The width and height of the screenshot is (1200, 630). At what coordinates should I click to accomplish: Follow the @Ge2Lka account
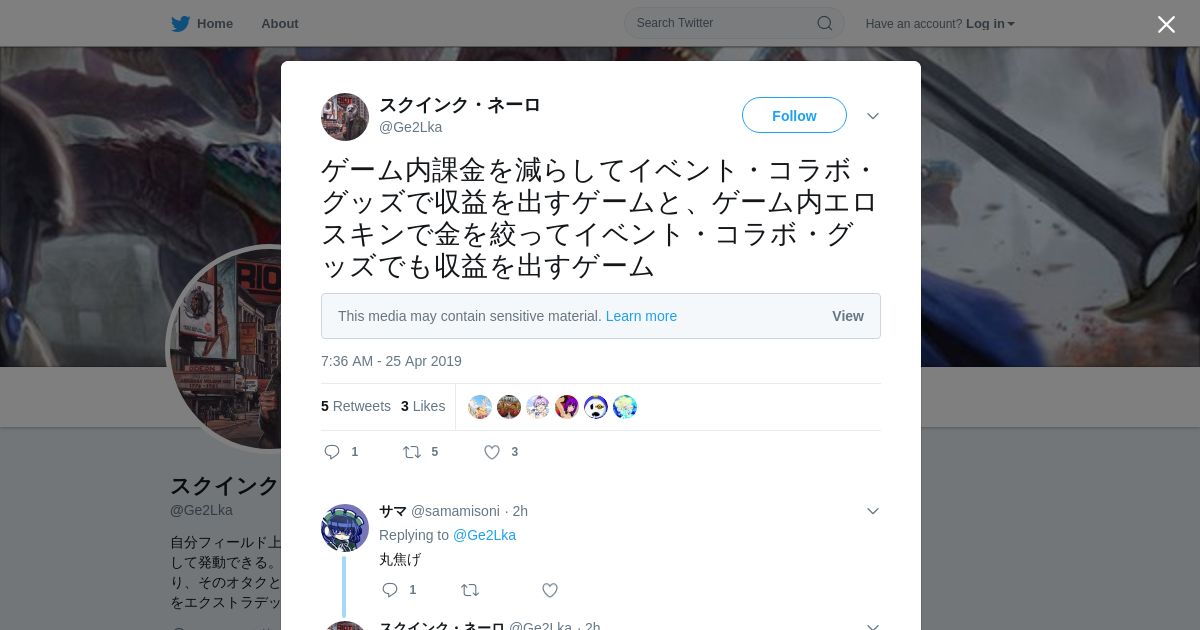tap(794, 116)
